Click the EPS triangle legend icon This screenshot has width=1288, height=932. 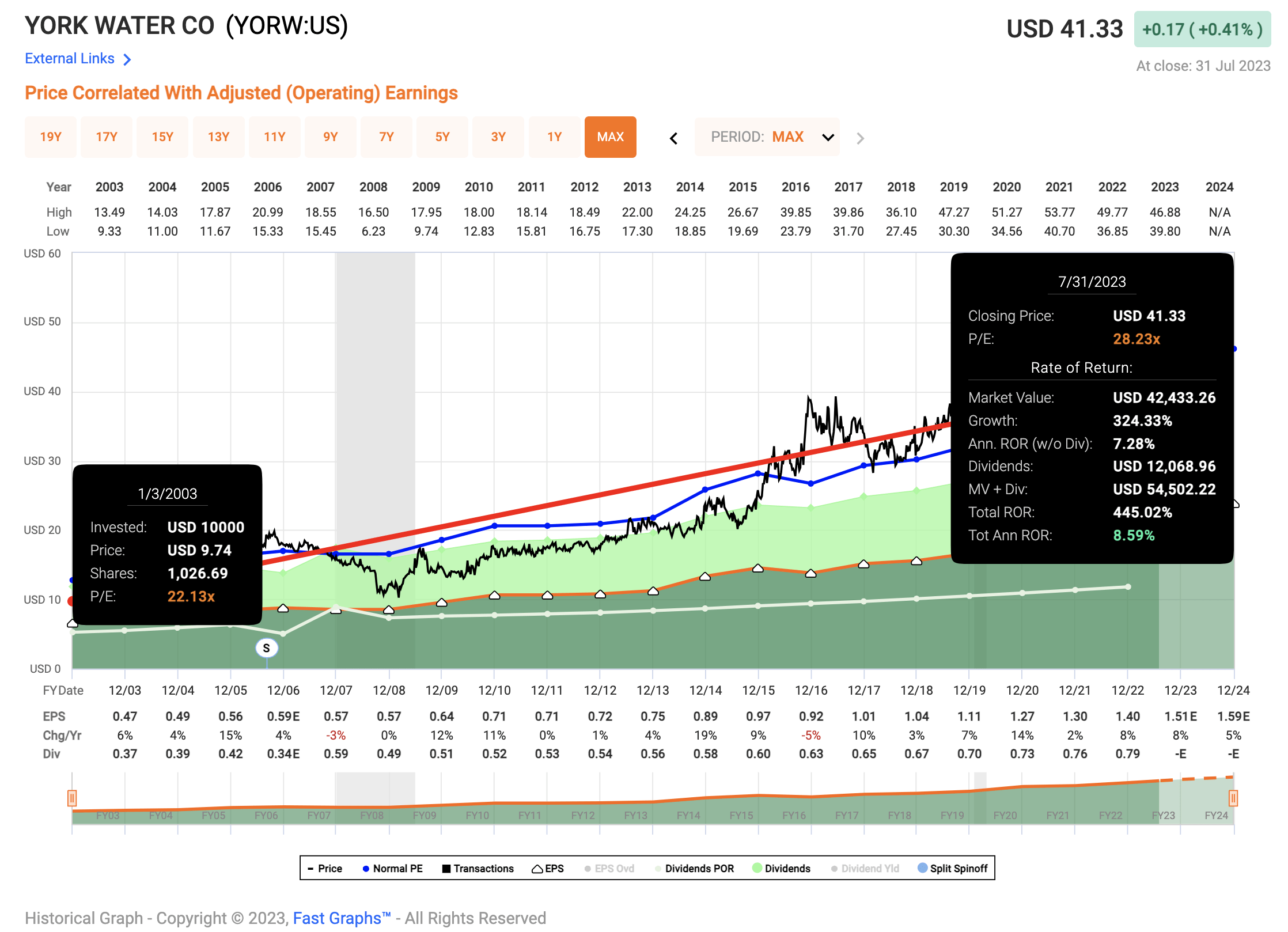(x=537, y=868)
